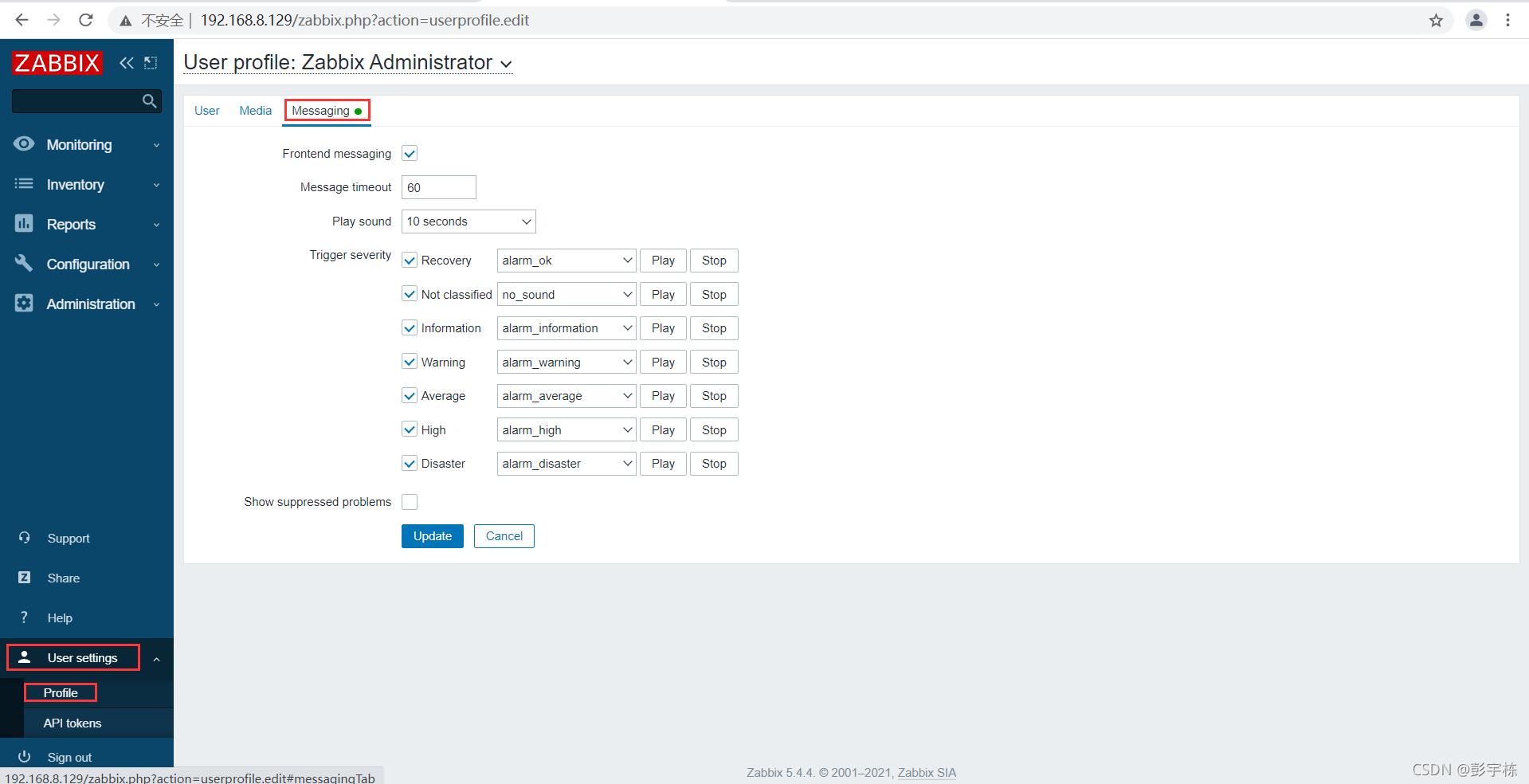The width and height of the screenshot is (1529, 784).
Task: Click the Update button
Action: click(x=433, y=536)
